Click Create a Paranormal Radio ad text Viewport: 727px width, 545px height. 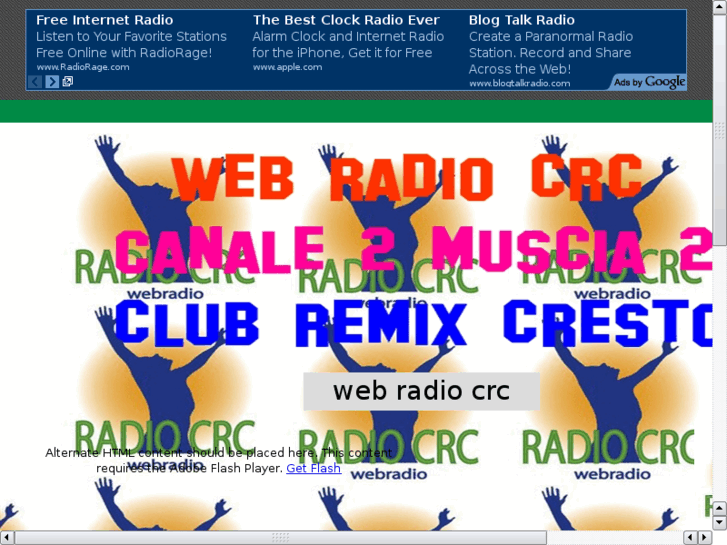coord(551,36)
